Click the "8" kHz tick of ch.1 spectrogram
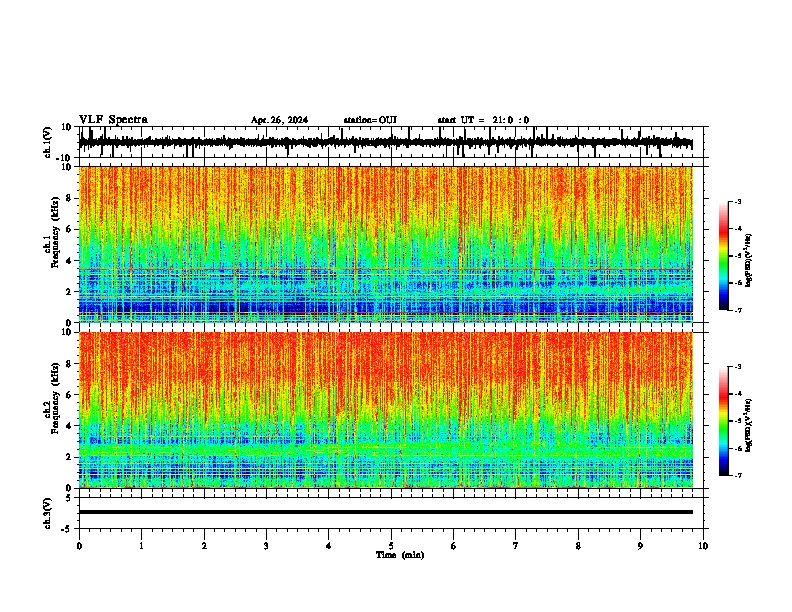The height and width of the screenshot is (612, 792). [70, 198]
